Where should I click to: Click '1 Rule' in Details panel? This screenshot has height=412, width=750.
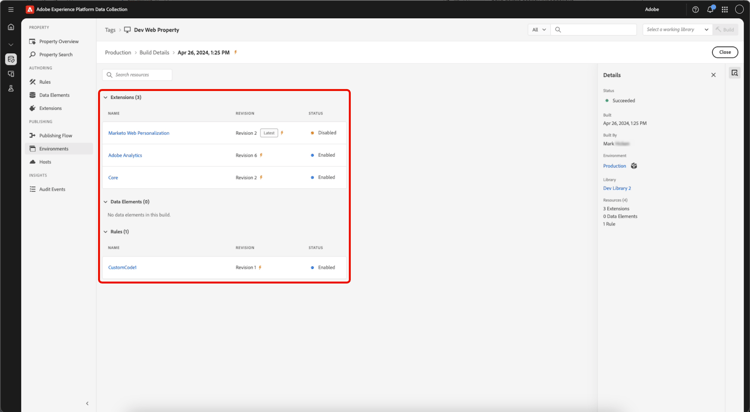(609, 224)
